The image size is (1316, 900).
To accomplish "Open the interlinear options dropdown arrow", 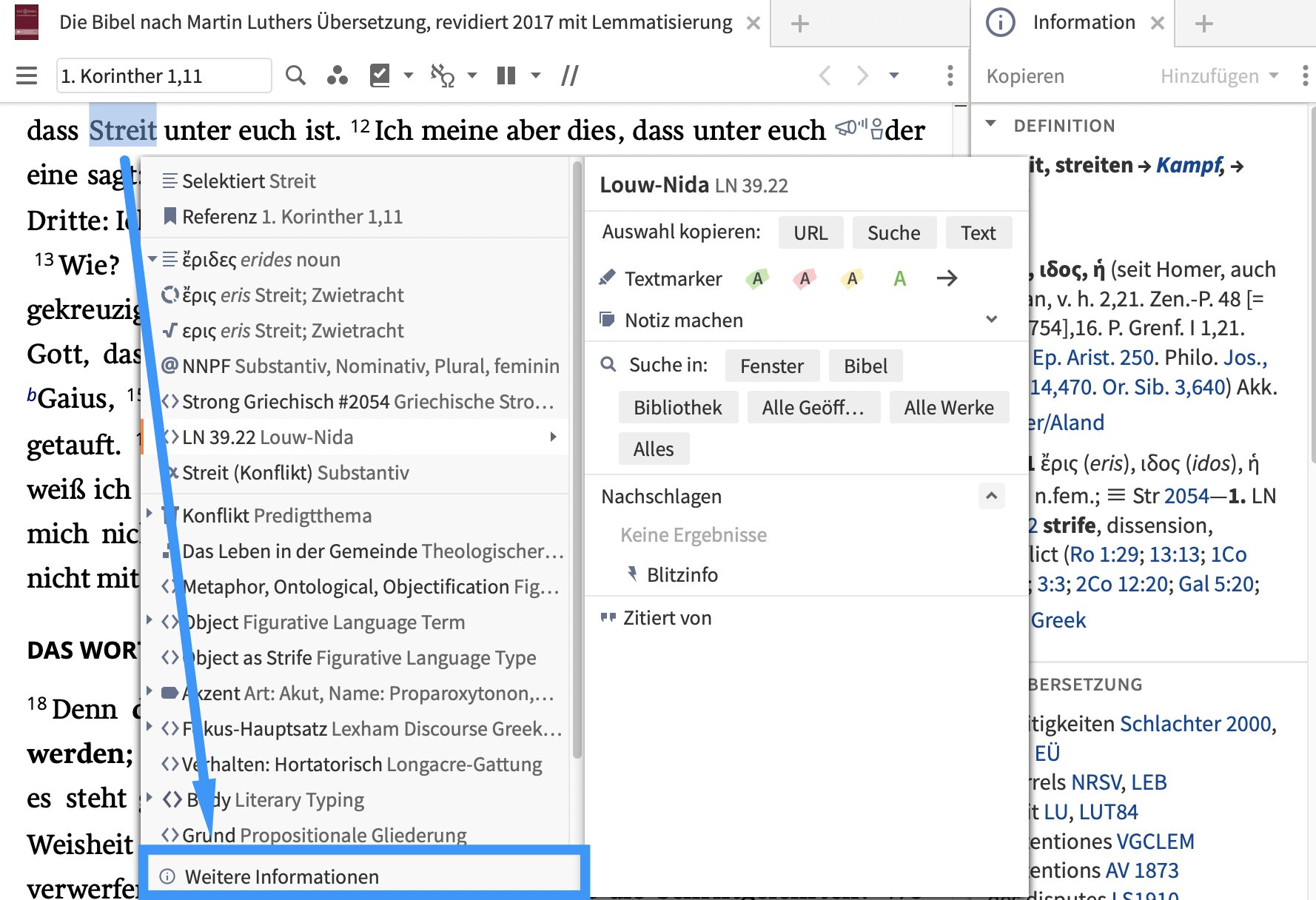I will click(472, 75).
